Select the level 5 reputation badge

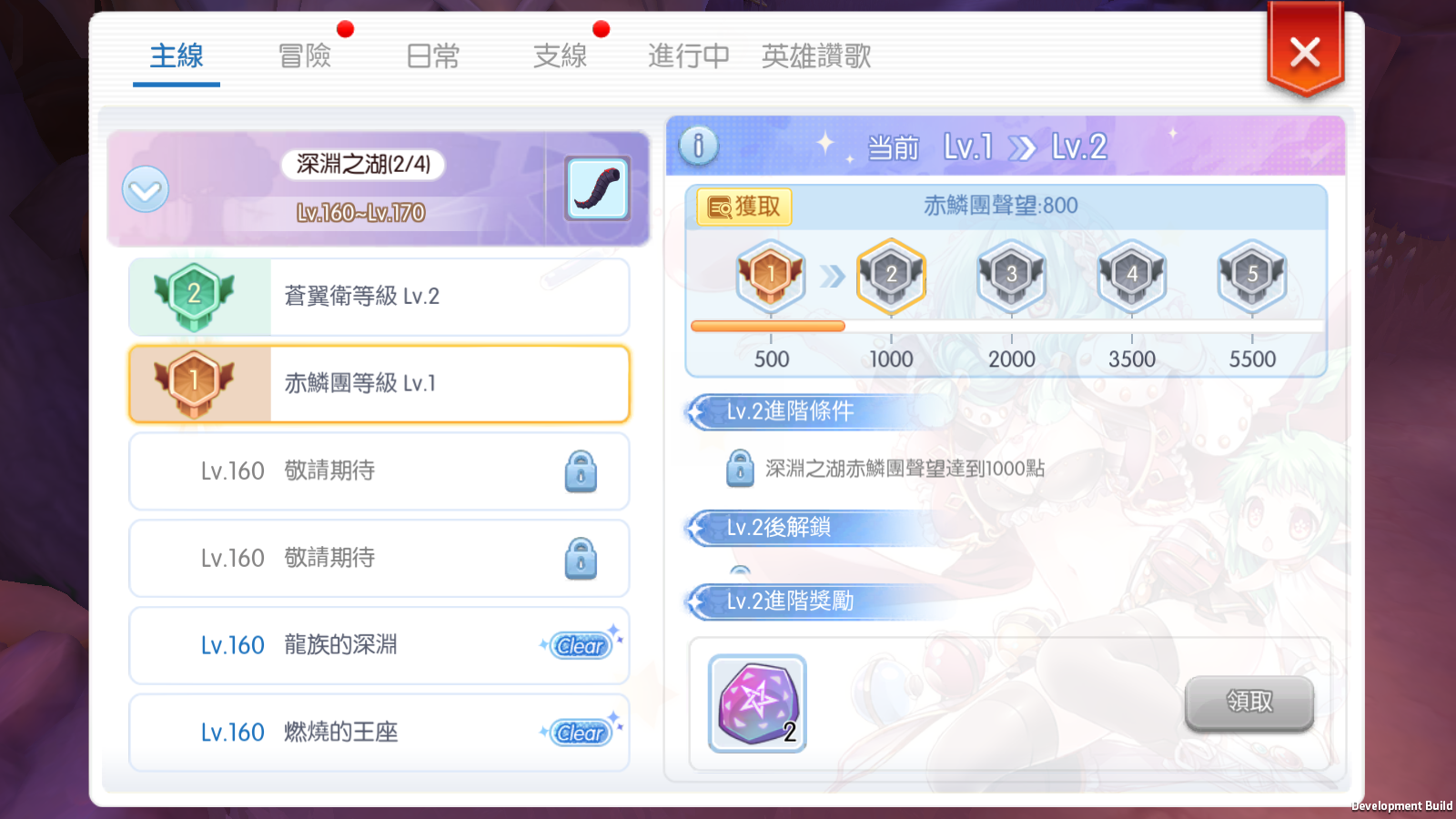[x=1252, y=274]
